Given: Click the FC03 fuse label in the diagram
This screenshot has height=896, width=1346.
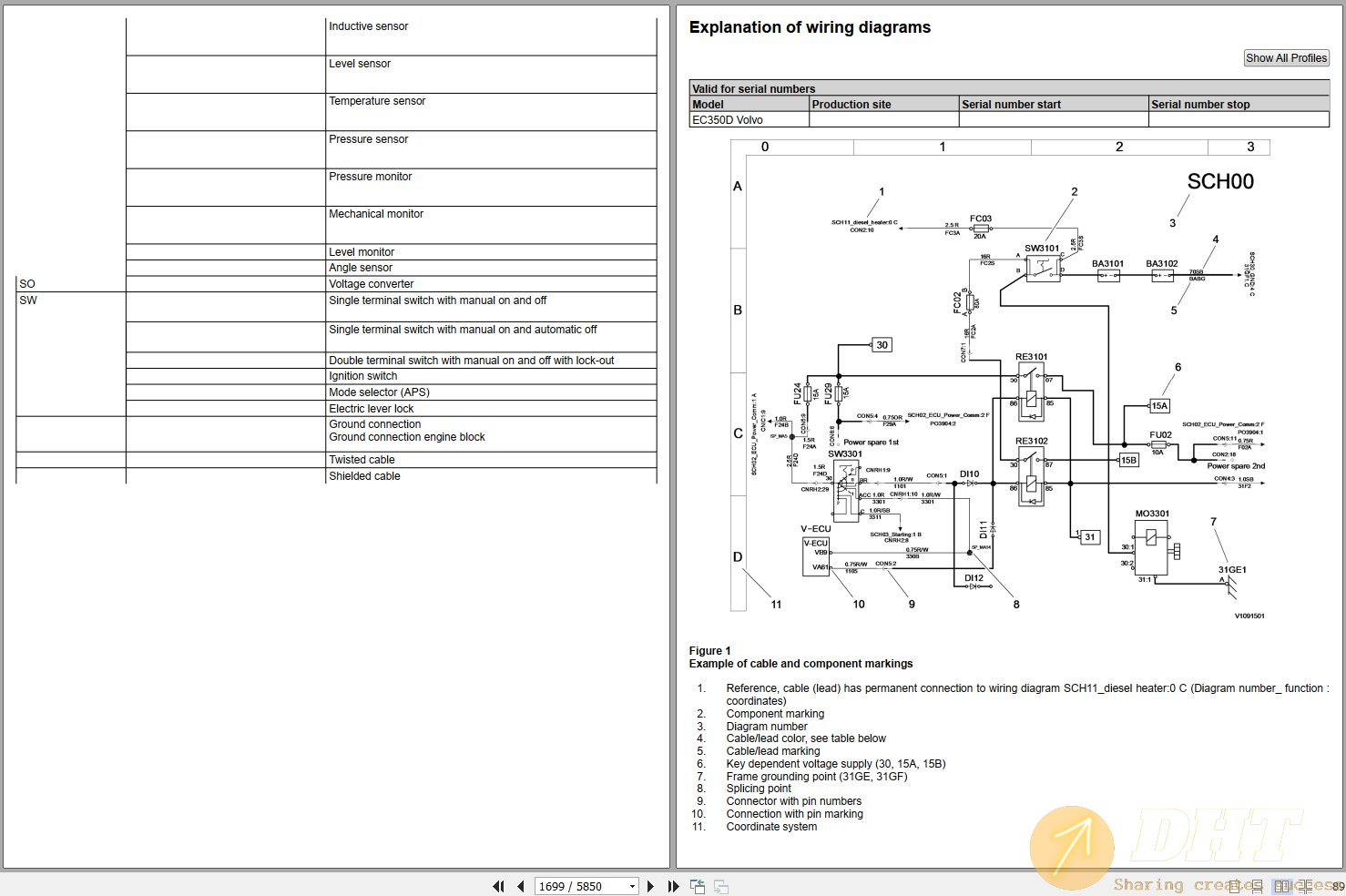Looking at the screenshot, I should tap(981, 219).
